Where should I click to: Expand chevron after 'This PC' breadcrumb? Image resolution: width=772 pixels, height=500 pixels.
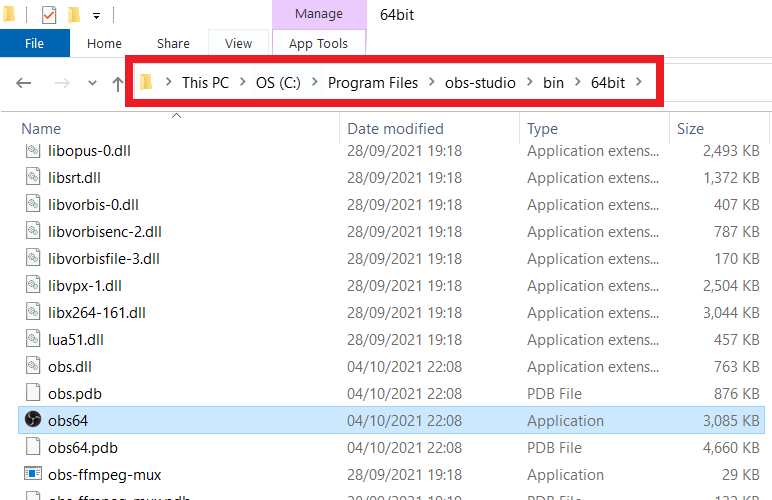[243, 82]
